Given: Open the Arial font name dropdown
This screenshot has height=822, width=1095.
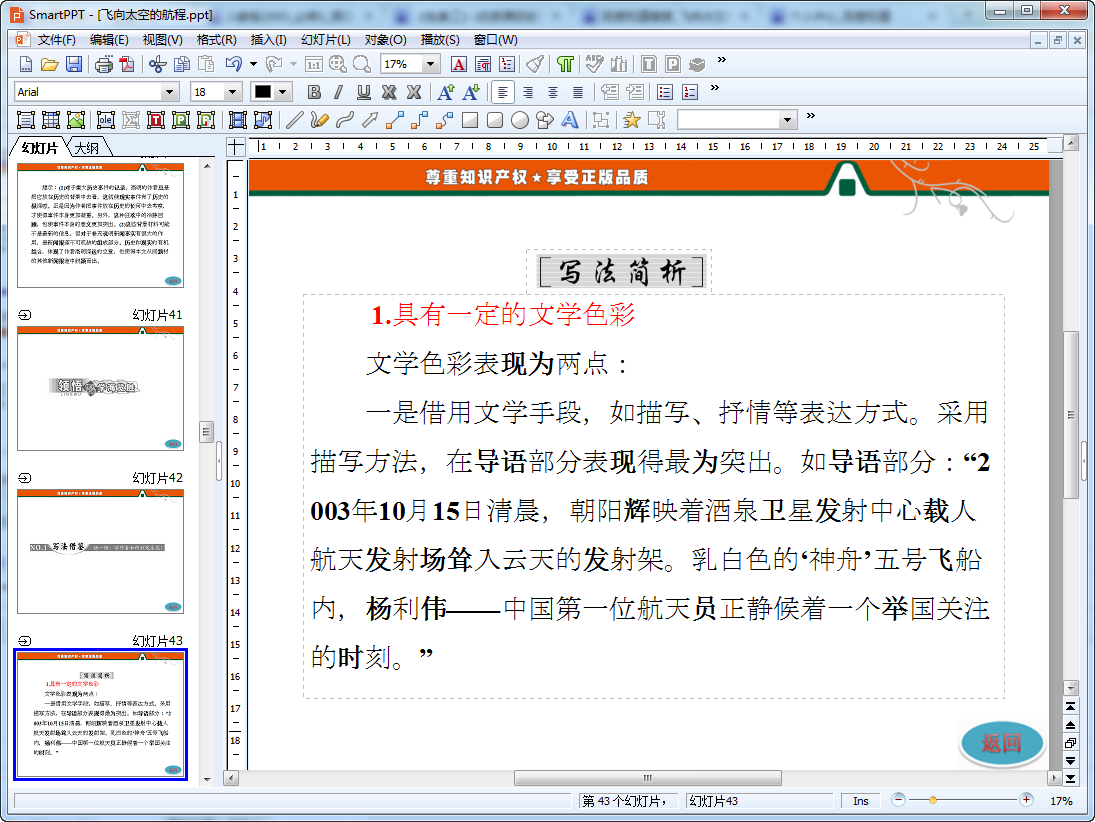Looking at the screenshot, I should 168,92.
